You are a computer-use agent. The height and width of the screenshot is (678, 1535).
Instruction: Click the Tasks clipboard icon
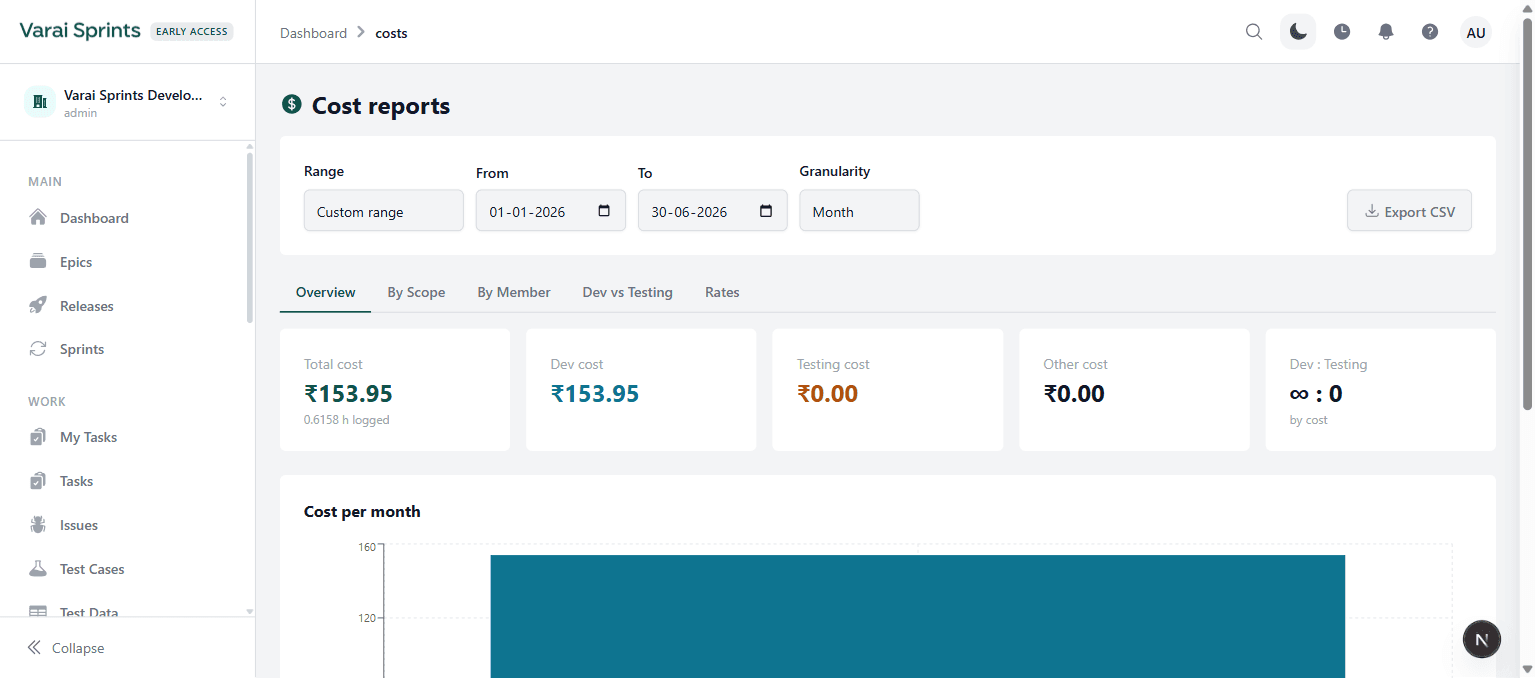click(38, 481)
